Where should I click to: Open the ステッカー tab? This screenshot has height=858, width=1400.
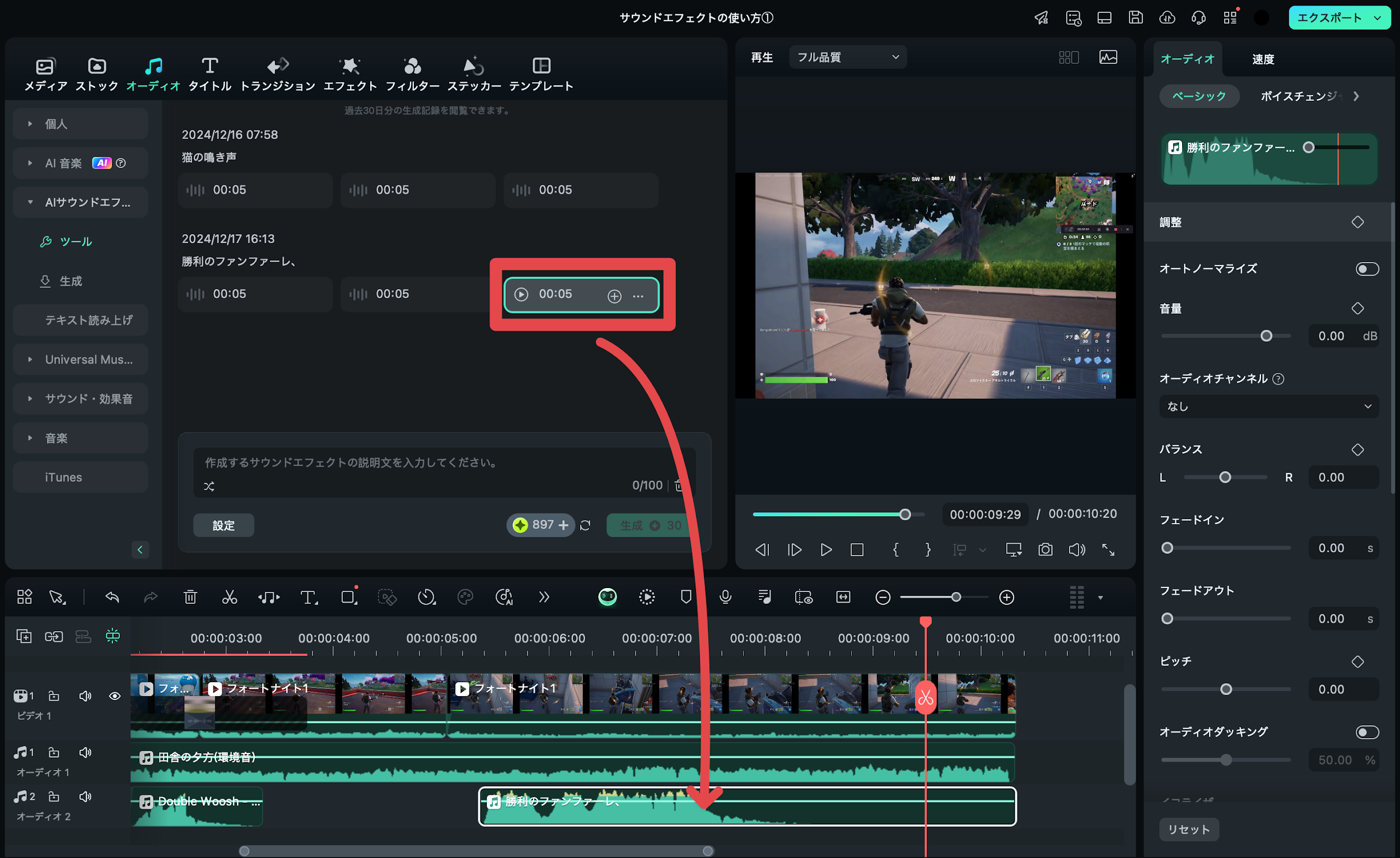coord(474,74)
